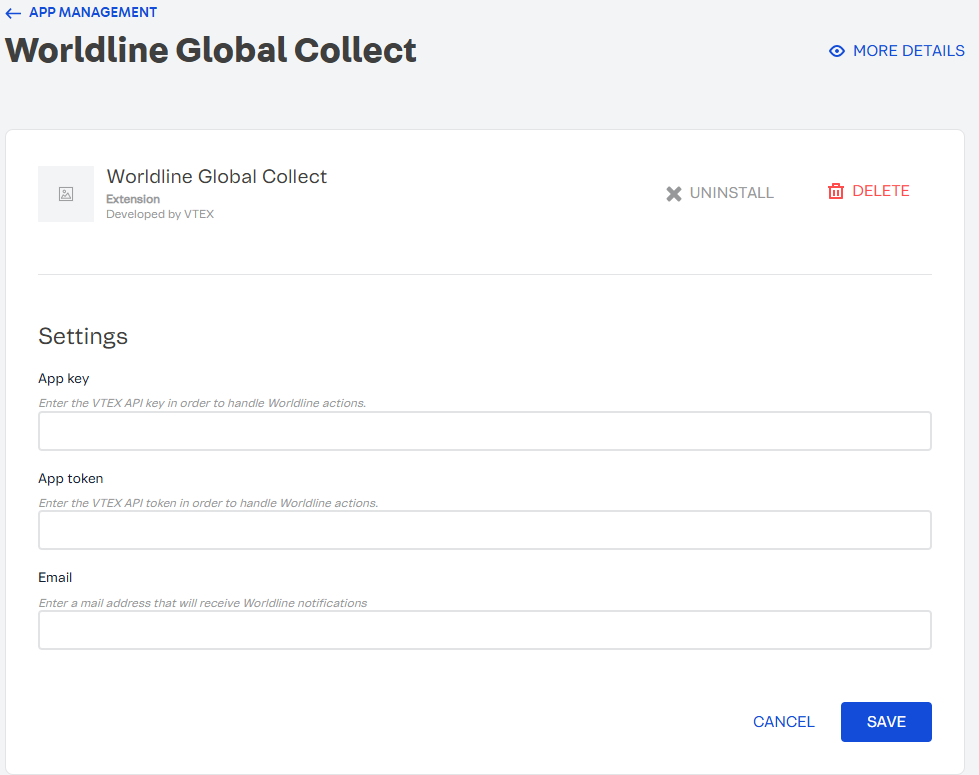Open MORE DETAILS for this app

coord(908,50)
